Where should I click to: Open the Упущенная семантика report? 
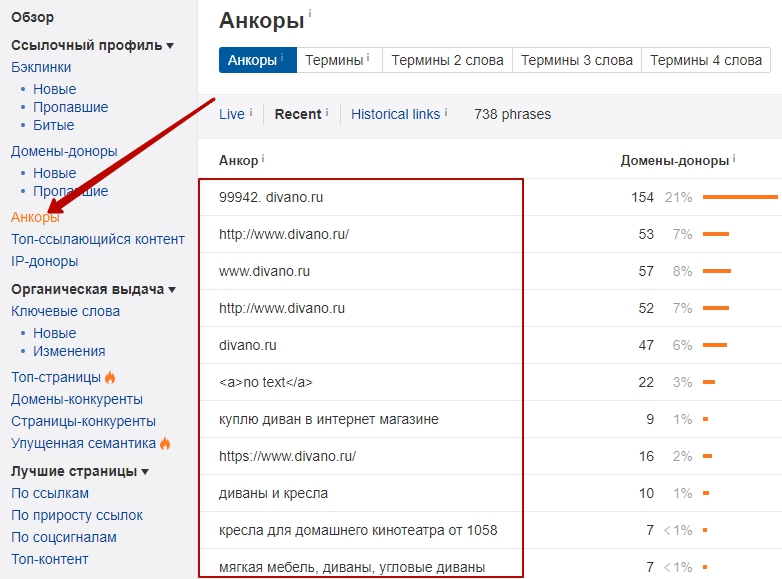(83, 443)
